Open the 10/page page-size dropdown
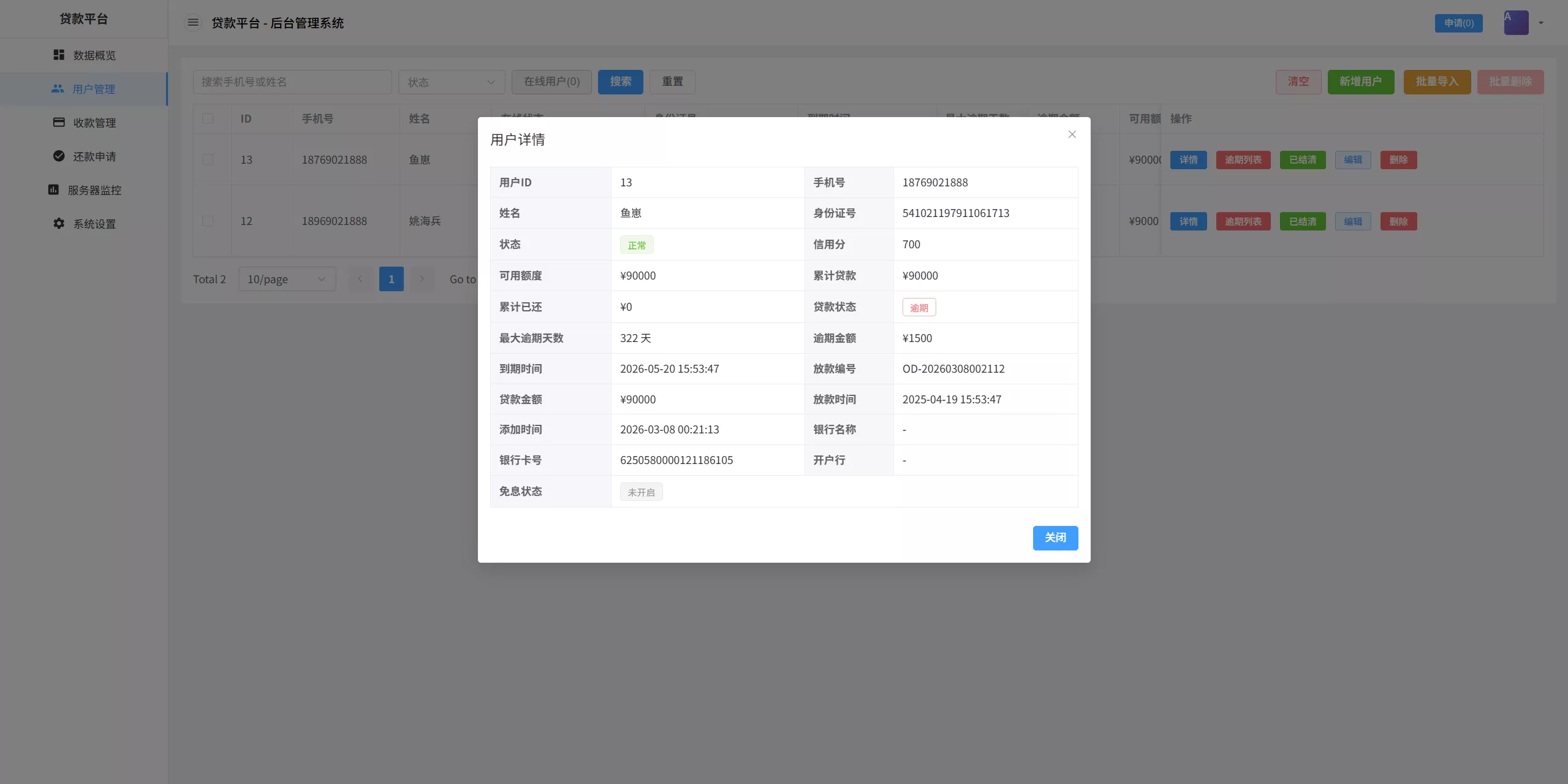This screenshot has width=1568, height=784. tap(286, 279)
